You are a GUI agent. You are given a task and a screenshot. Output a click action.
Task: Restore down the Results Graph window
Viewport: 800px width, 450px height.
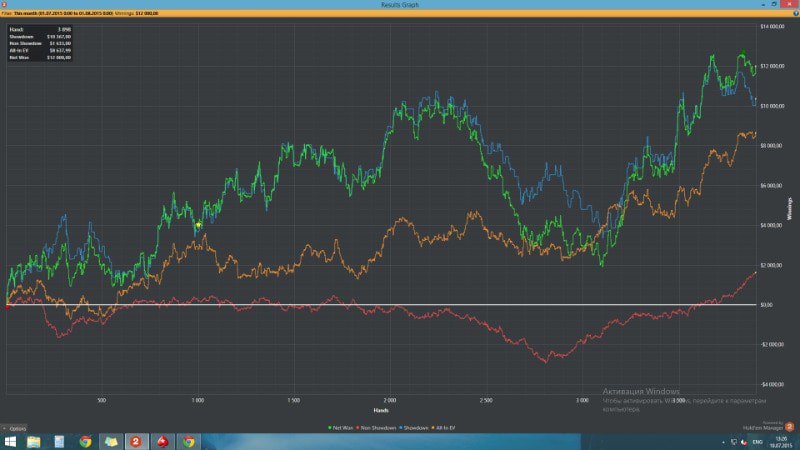coord(774,4)
